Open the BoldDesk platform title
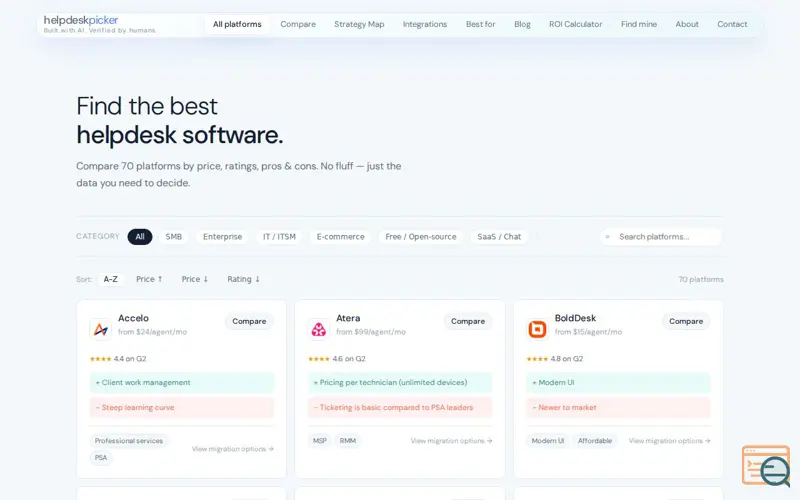Screen dimensions: 800x500 575,318
